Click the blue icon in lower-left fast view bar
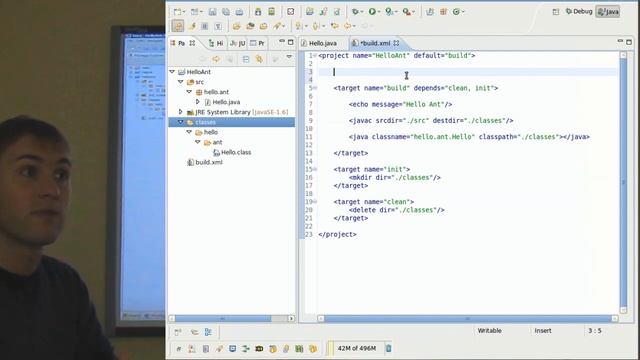 coord(208,332)
